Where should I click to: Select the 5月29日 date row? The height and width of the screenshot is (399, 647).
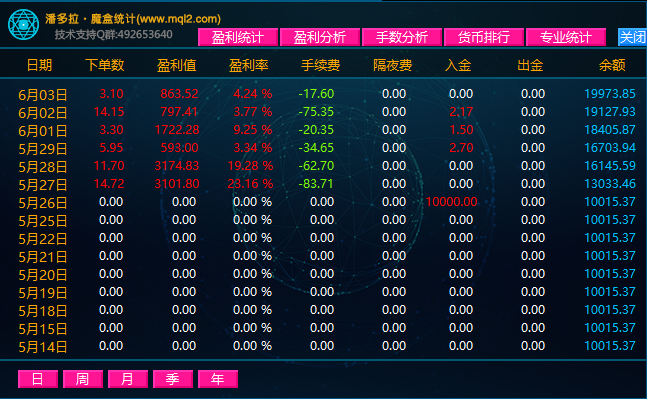[x=43, y=149]
